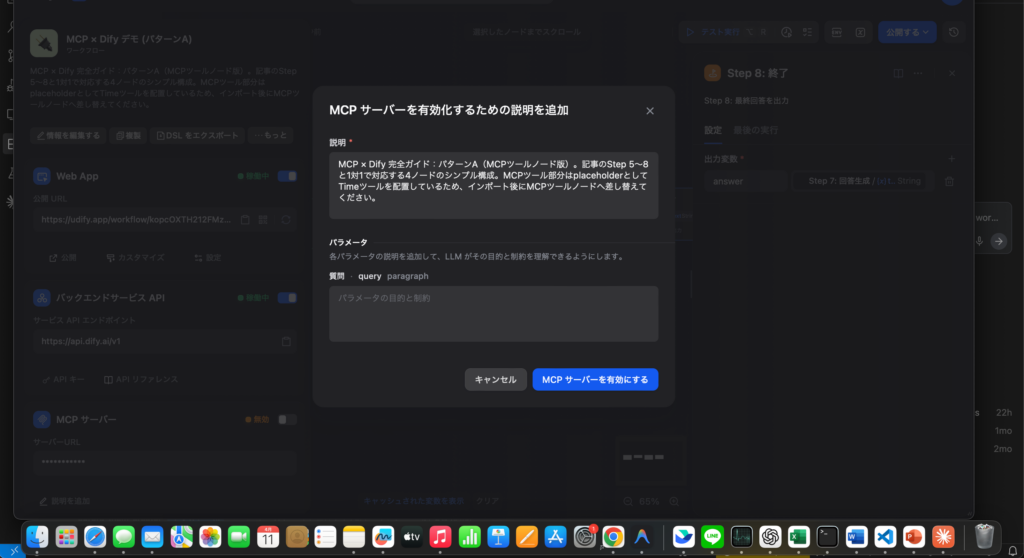Show QR code for Web App URL
This screenshot has height=558, width=1024.
point(263,220)
